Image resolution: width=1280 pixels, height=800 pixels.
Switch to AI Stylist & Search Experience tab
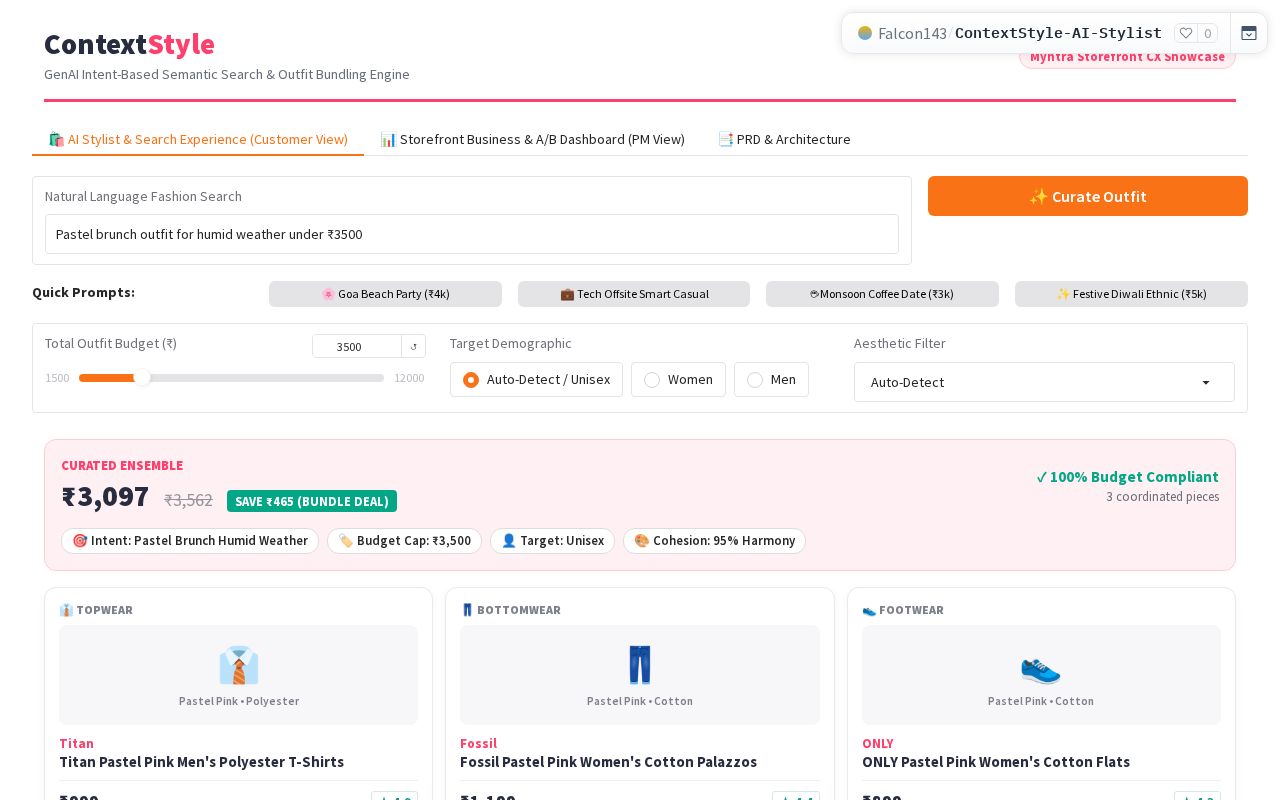(198, 139)
